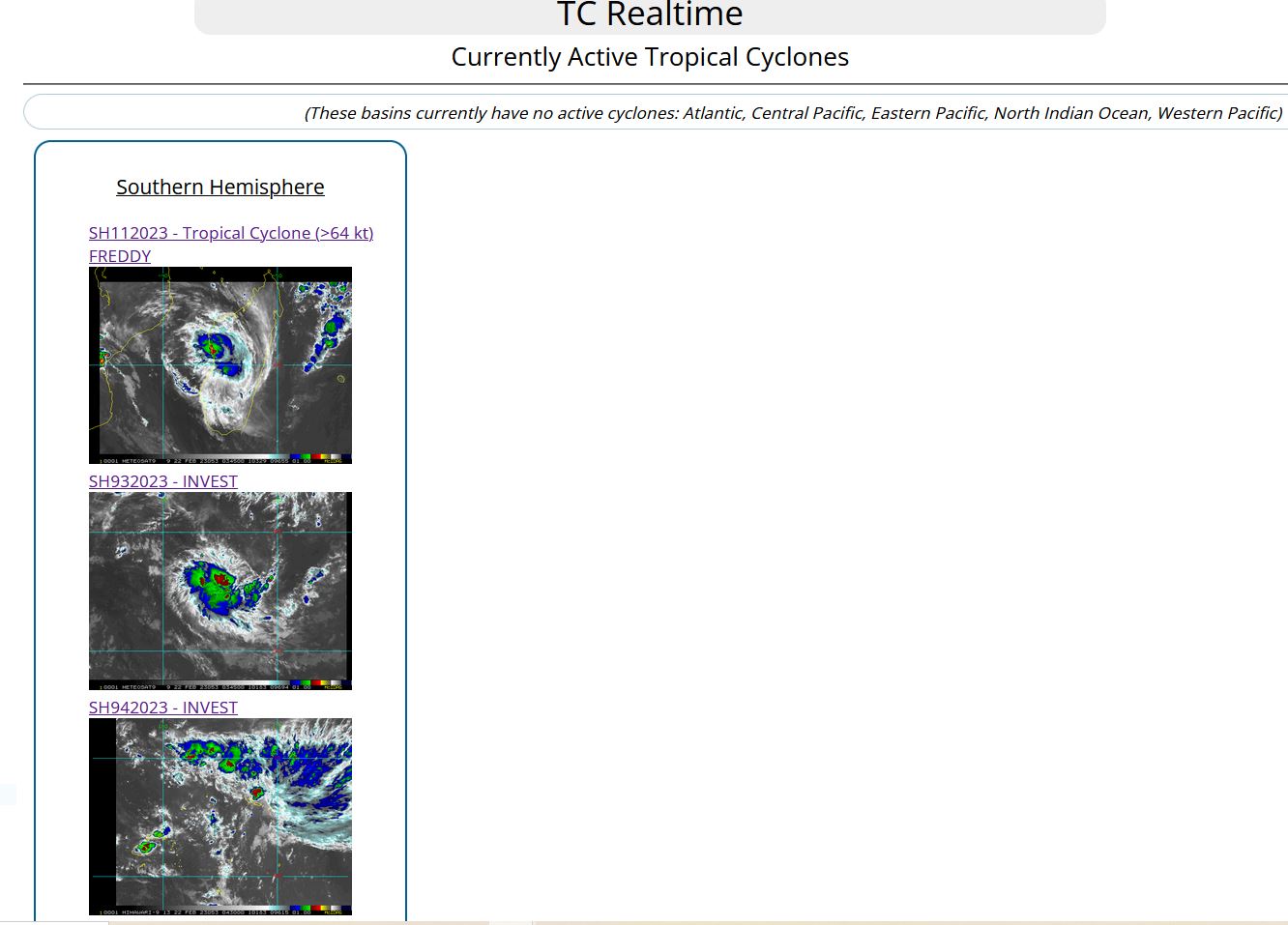Viewport: 1288px width, 925px height.
Task: Click the SH942023 satellite image thumbnail
Action: click(220, 817)
